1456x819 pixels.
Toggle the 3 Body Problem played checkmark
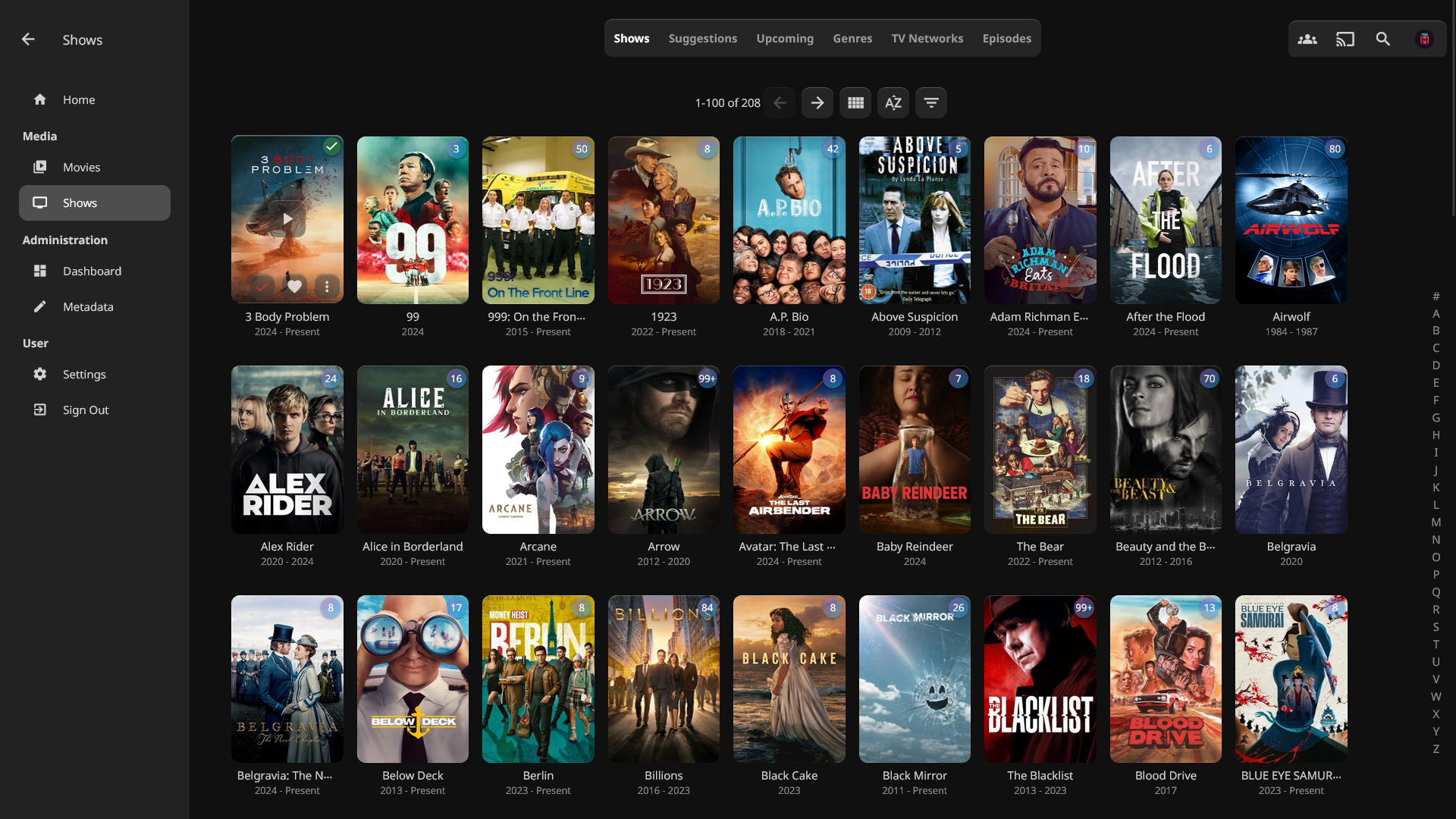point(262,287)
